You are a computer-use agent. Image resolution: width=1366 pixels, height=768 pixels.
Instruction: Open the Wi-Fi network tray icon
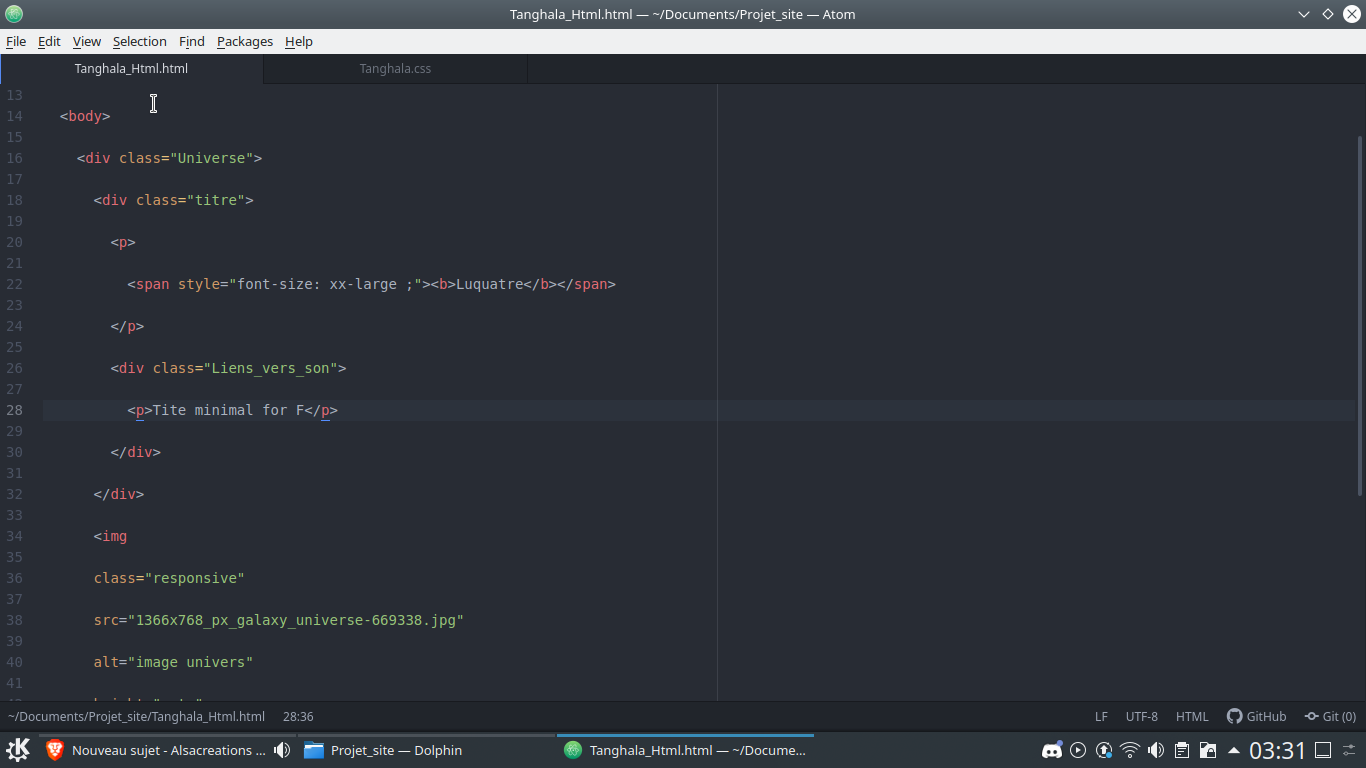point(1130,750)
